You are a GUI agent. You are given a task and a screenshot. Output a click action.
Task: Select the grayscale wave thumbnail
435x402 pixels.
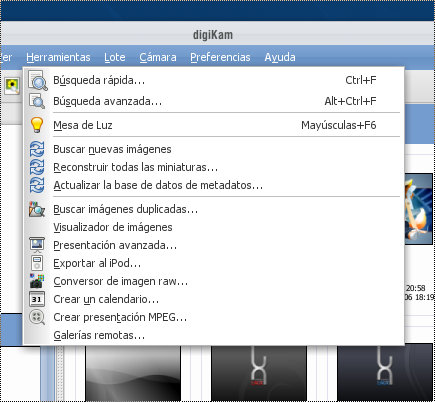(133, 373)
